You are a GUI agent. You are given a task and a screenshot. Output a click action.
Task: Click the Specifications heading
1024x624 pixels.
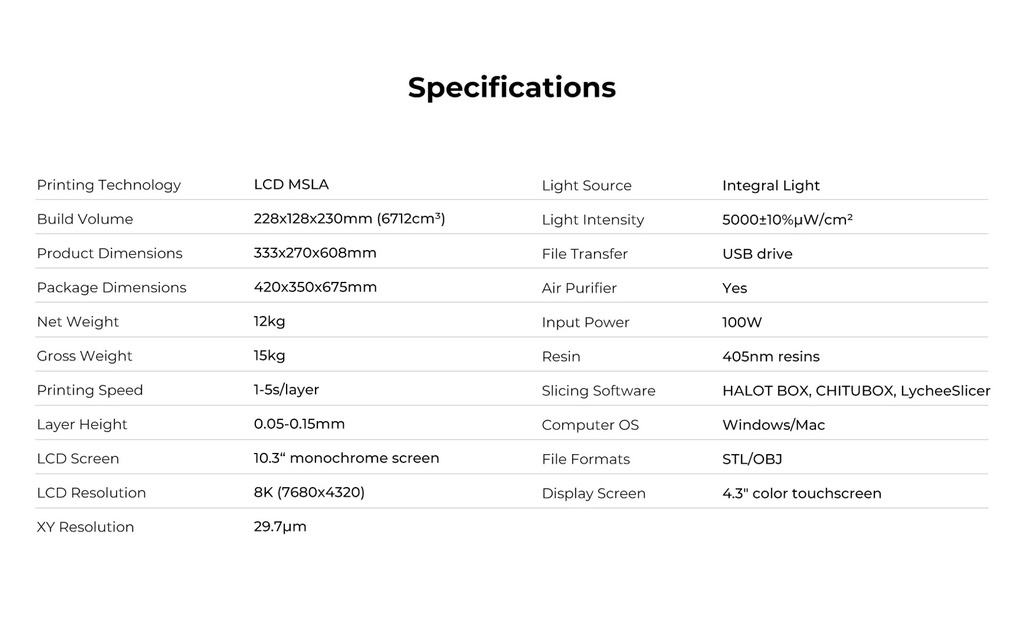(511, 88)
